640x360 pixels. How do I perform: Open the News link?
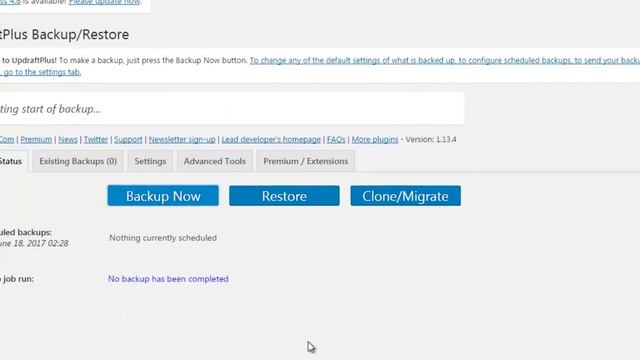coord(68,140)
